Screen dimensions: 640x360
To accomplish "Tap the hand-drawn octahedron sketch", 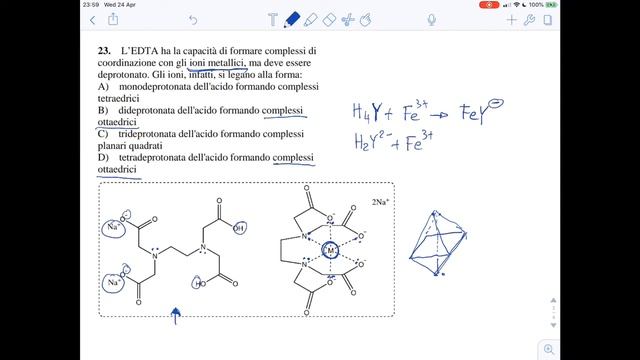I will click(x=438, y=243).
